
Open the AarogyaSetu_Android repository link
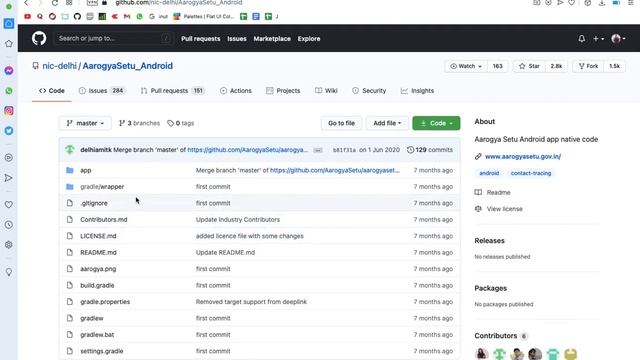coord(128,66)
